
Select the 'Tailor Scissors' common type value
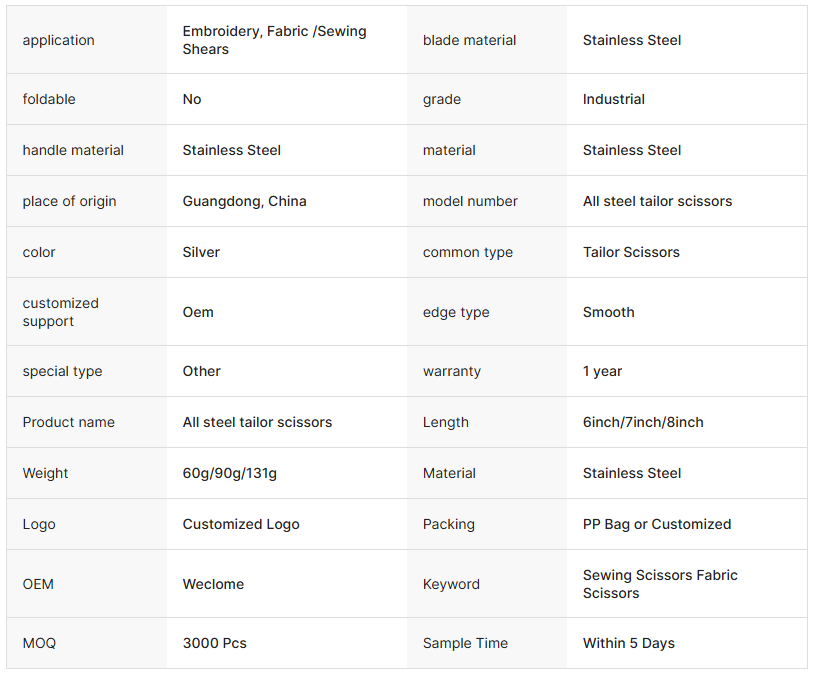(631, 252)
